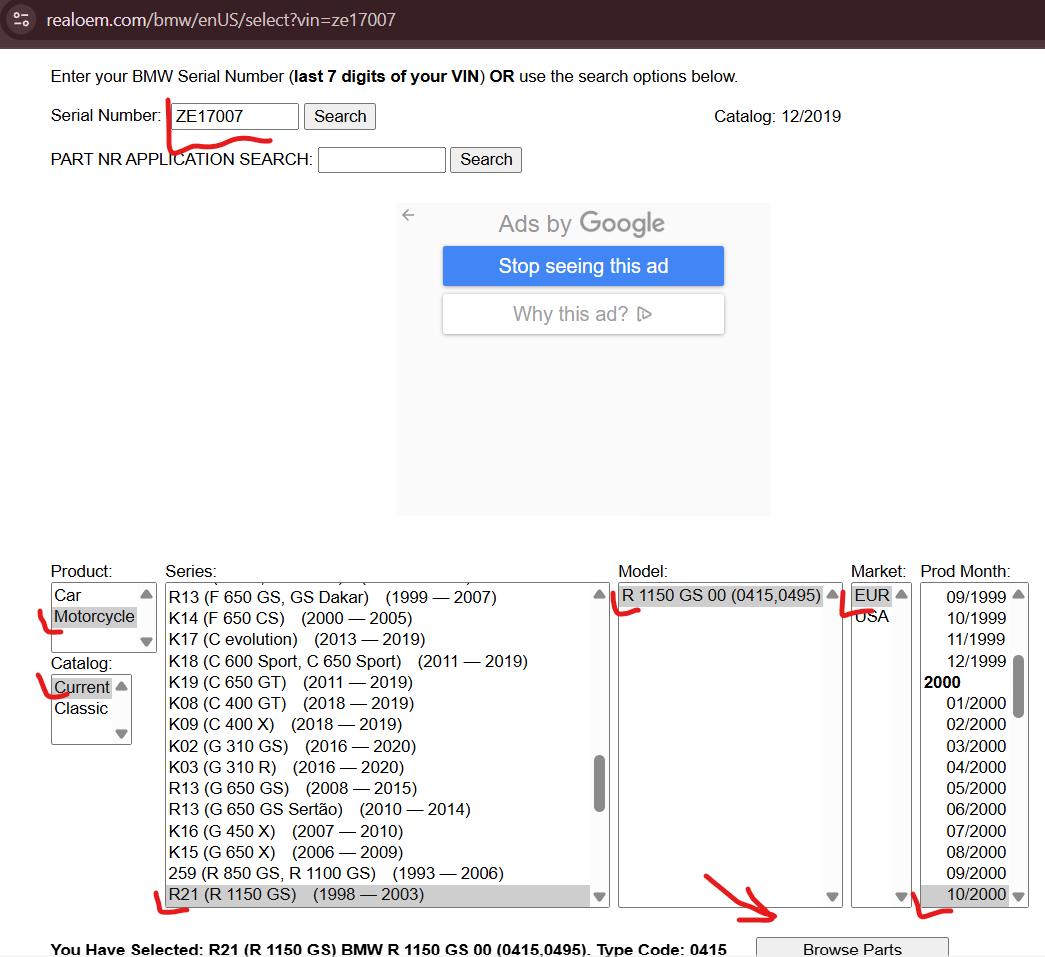The image size is (1045, 957).
Task: Click the Model list scroll-down arrow
Action: coord(832,896)
